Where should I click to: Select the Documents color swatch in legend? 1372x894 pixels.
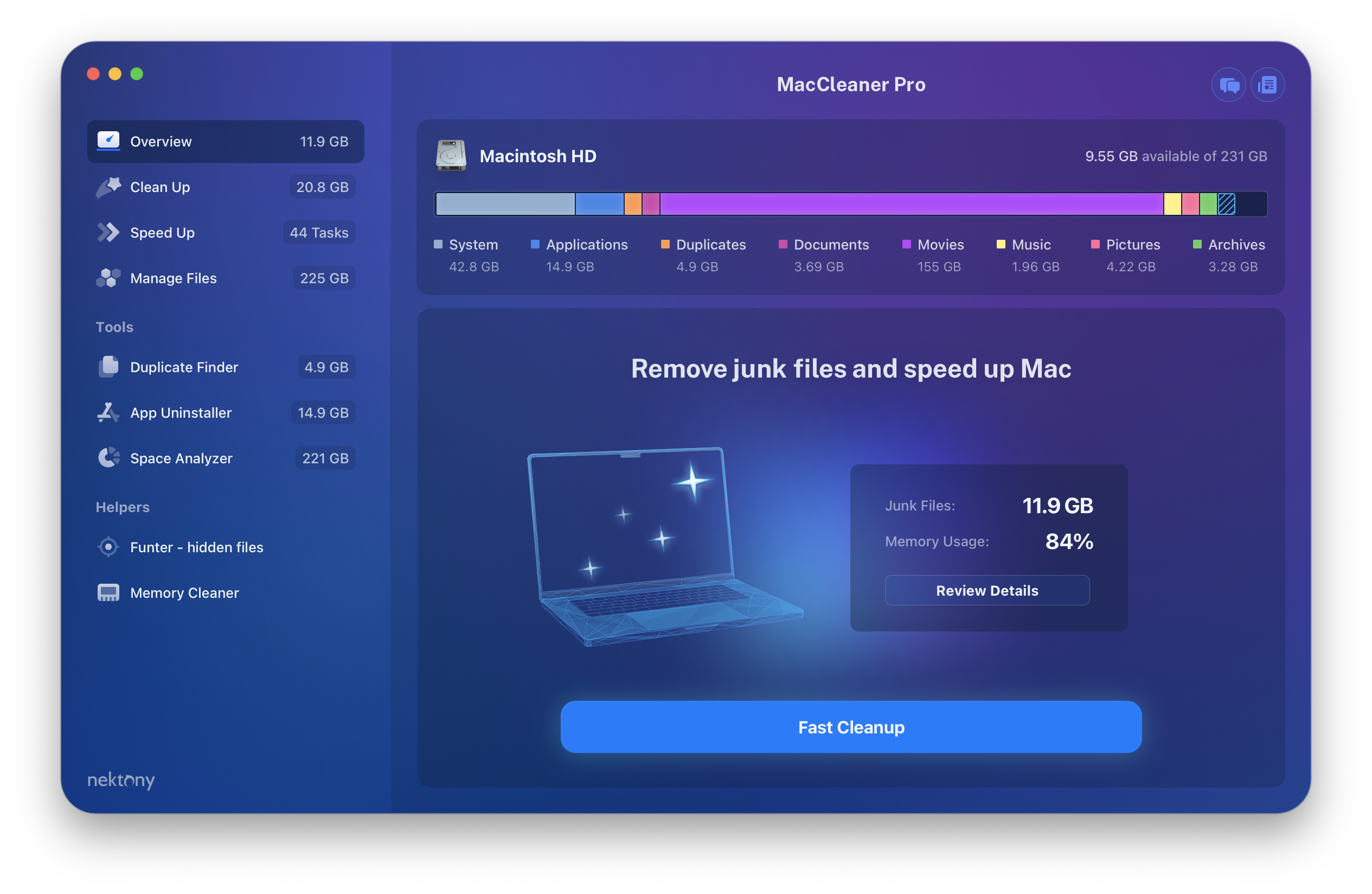pyautogui.click(x=783, y=244)
